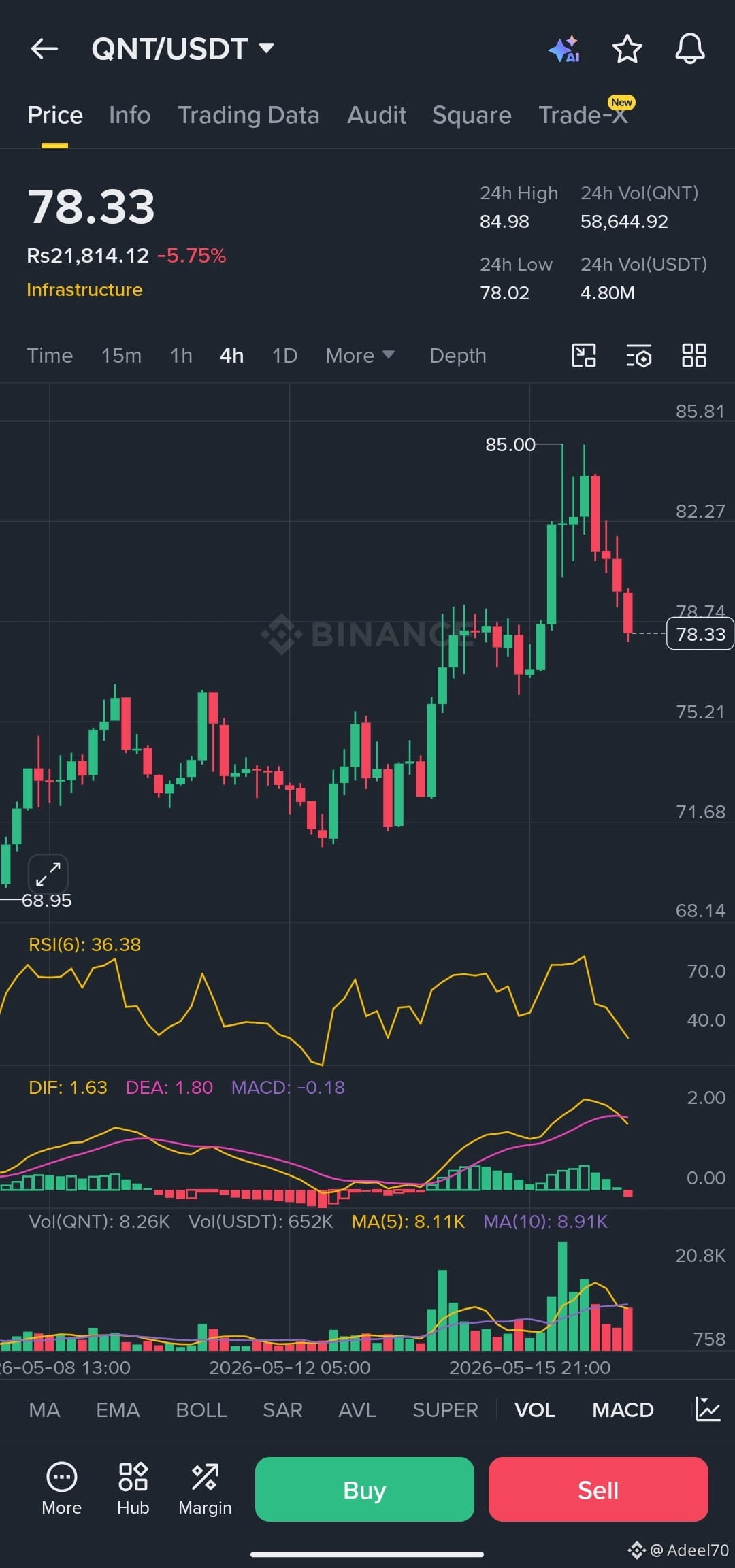Open price alerts bell icon
This screenshot has width=735, height=1568.
[689, 49]
